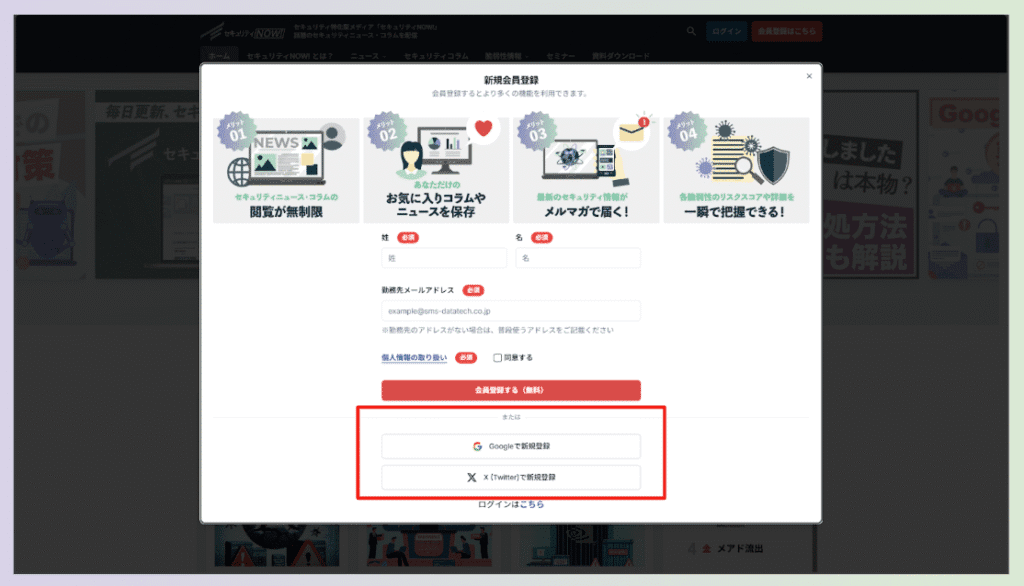Image resolution: width=1024 pixels, height=586 pixels.
Task: Check the 同意する agreement checkbox
Action: pos(498,358)
